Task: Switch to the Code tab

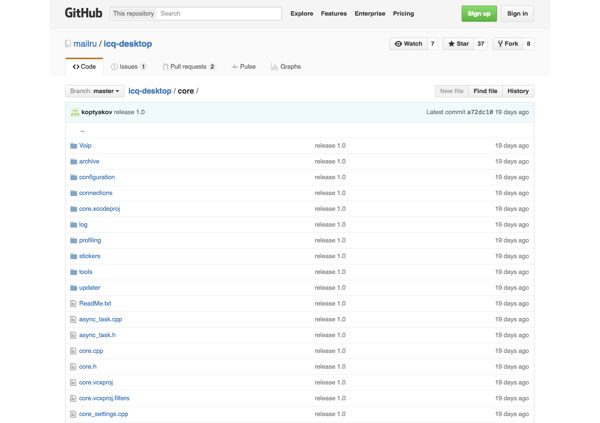Action: click(84, 67)
